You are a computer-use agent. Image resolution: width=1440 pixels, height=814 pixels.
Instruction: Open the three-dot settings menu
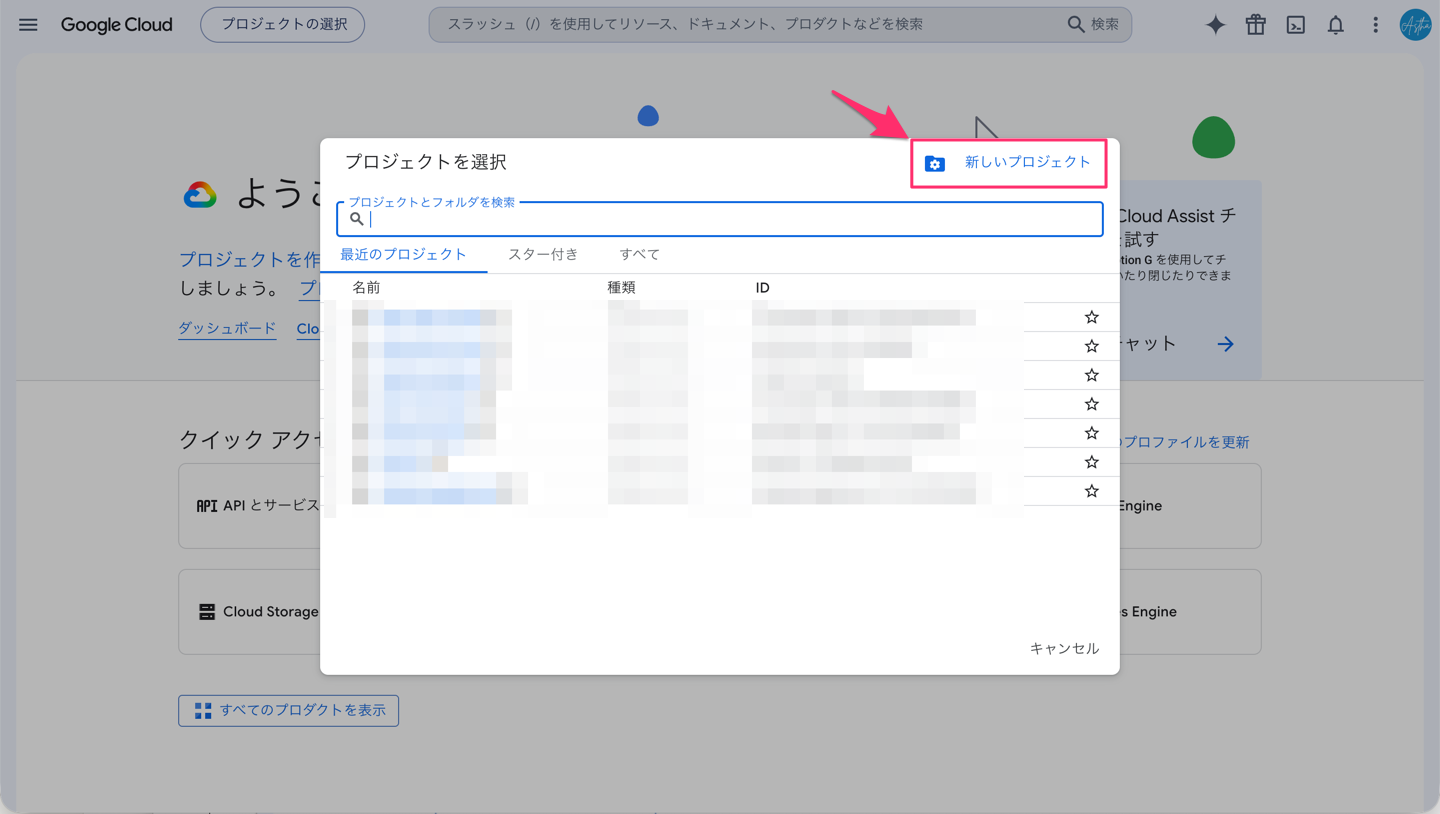tap(1376, 25)
